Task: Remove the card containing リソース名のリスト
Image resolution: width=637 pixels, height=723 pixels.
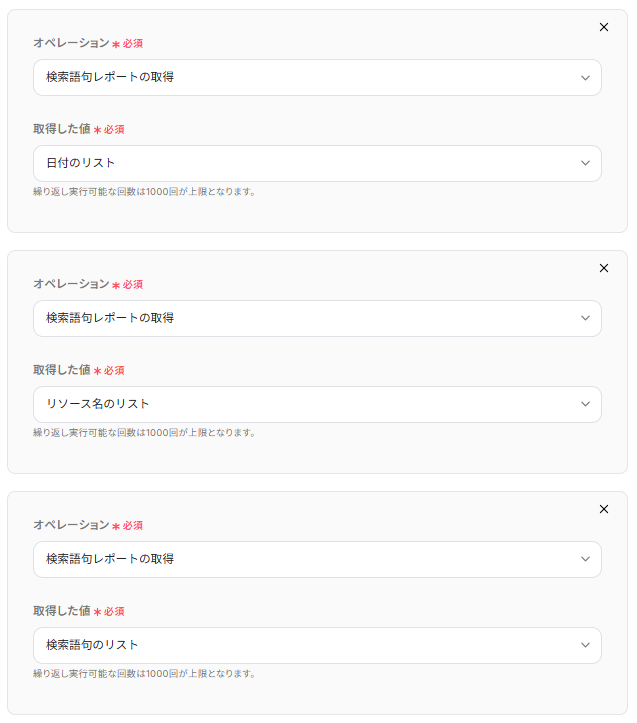Action: point(604,268)
